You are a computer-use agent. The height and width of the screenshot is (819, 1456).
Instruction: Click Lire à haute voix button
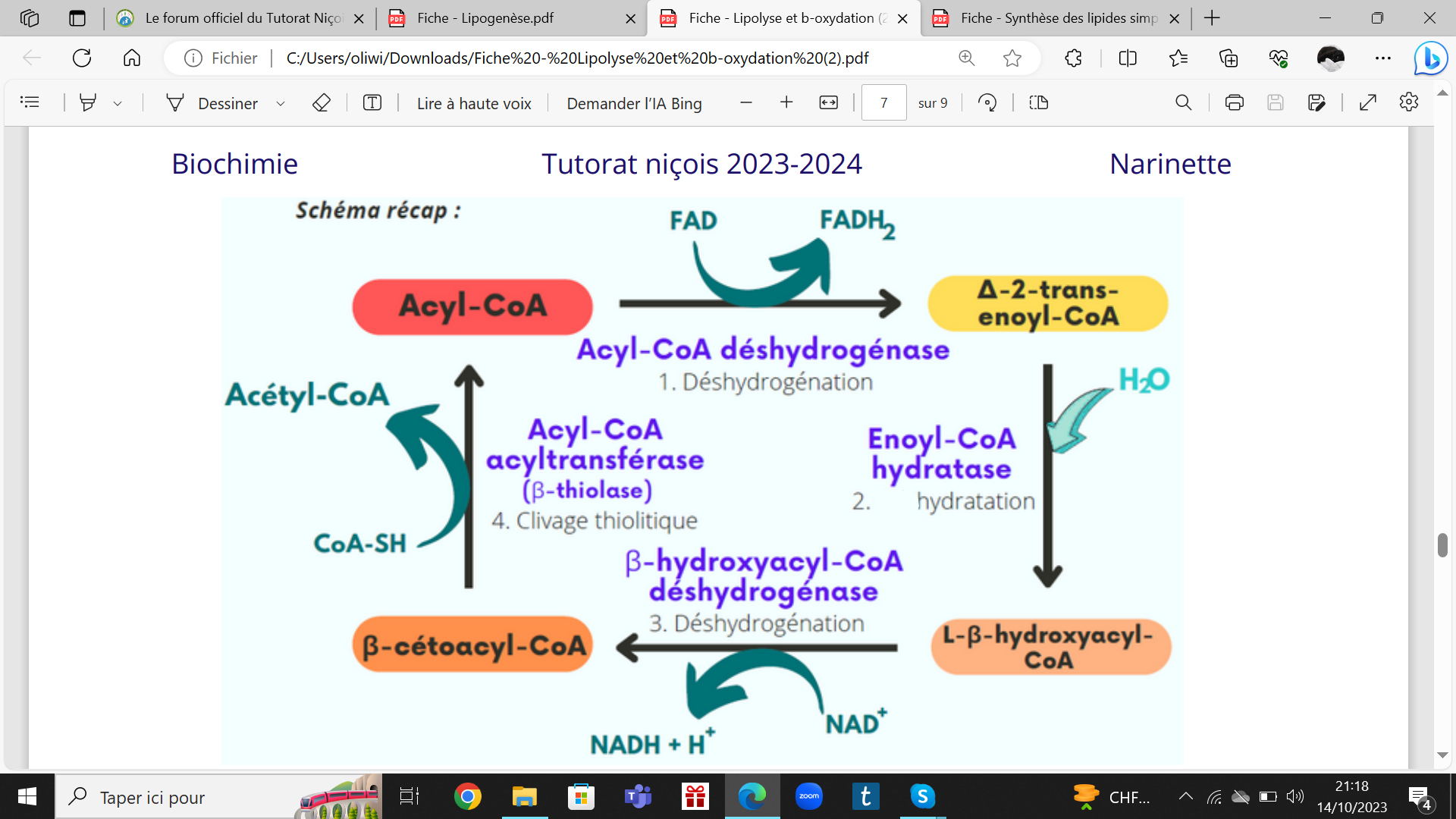click(474, 103)
